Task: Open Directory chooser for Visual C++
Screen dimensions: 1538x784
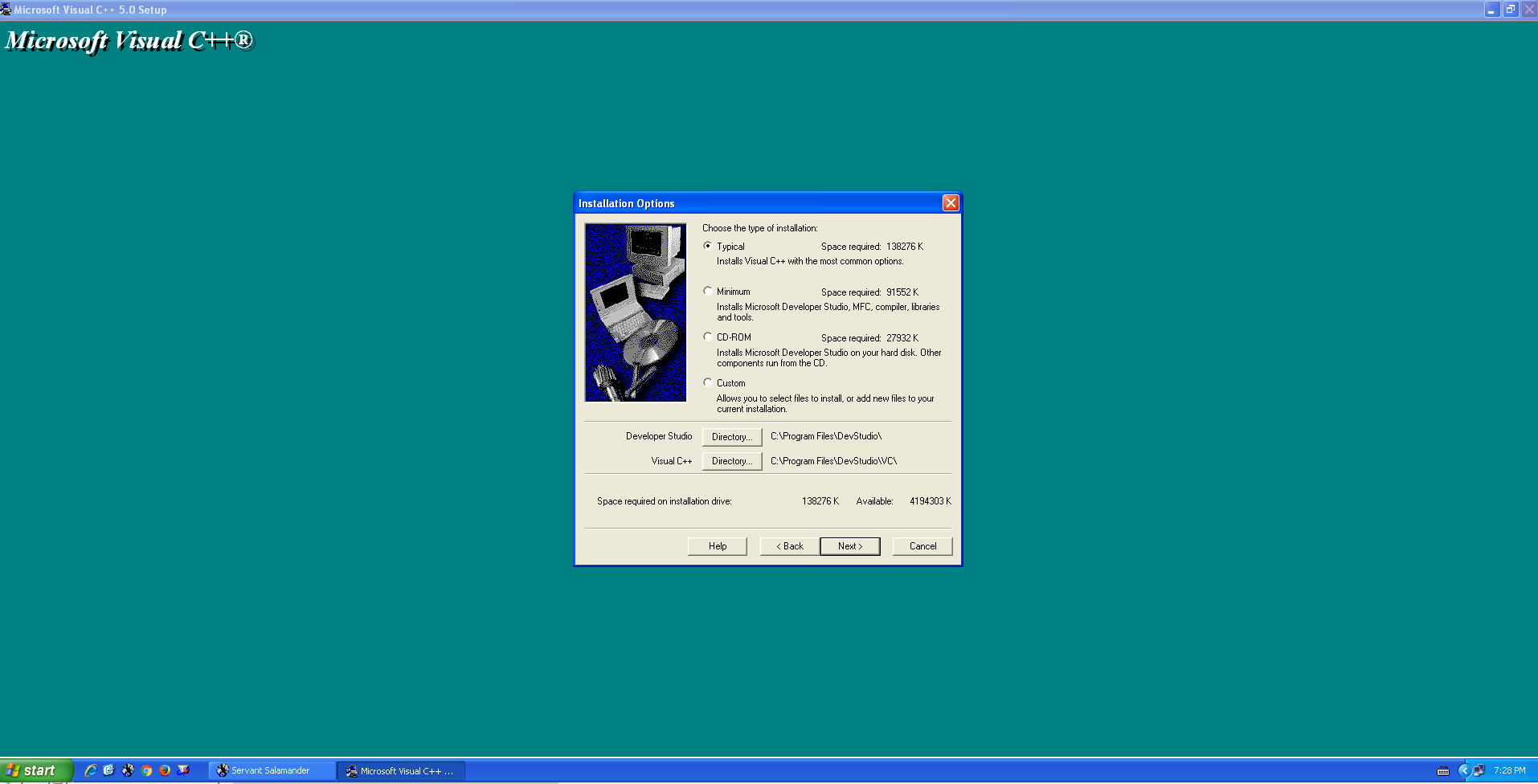Action: click(x=731, y=461)
